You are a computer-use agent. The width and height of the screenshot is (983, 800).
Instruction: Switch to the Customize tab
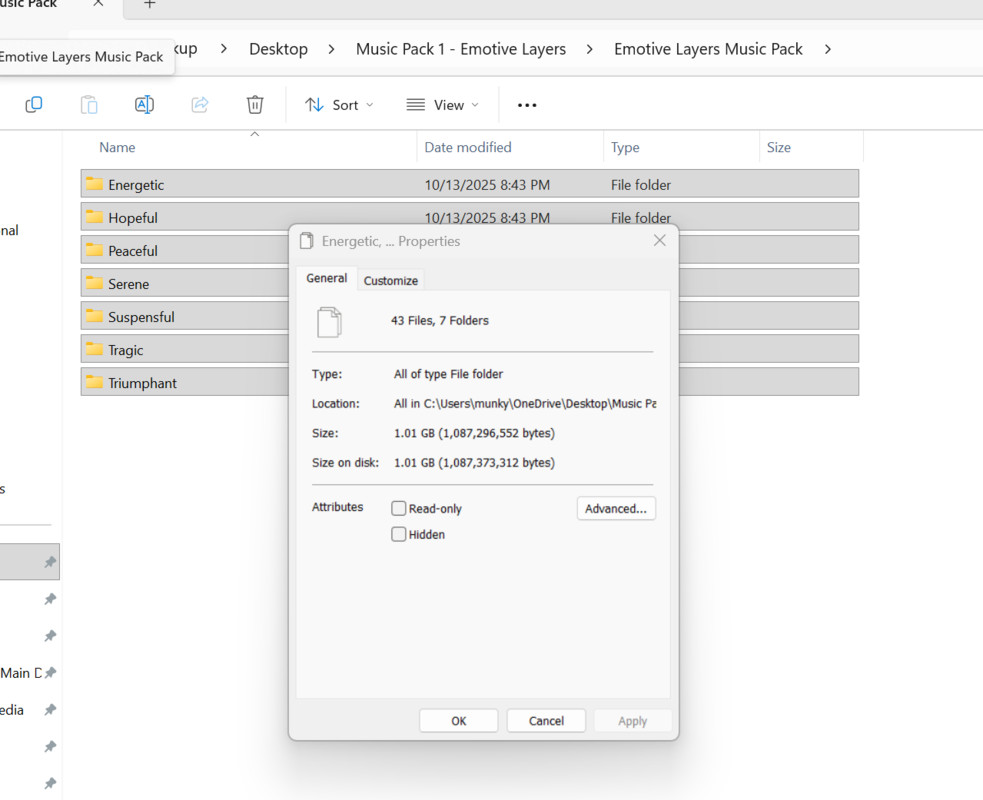pyautogui.click(x=390, y=280)
